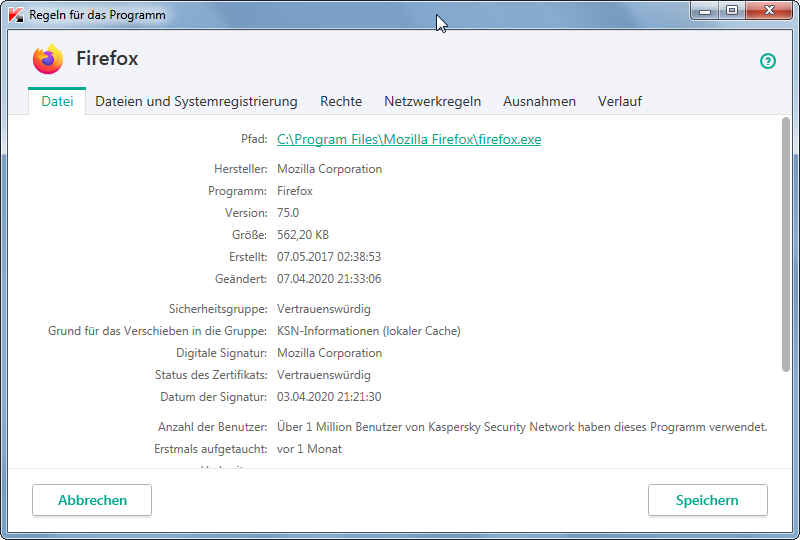Click the Sicherheitsgruppe value Vertrauenswürdig
The height and width of the screenshot is (540, 800).
323,309
